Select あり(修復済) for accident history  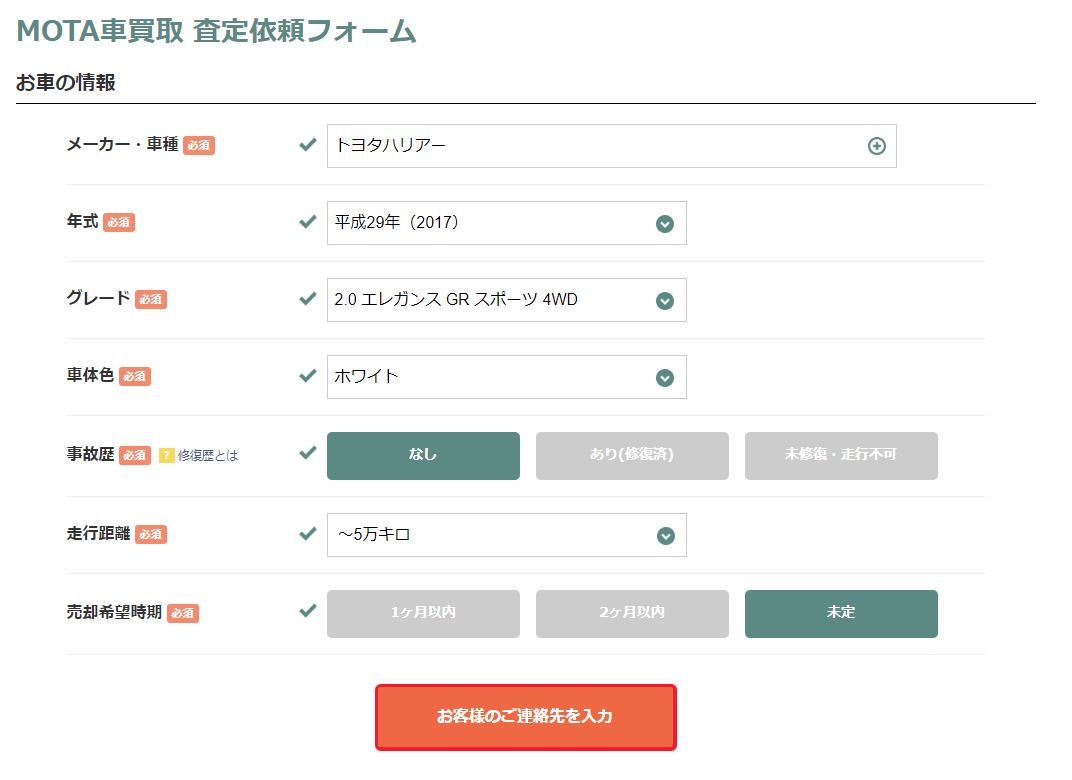(632, 455)
